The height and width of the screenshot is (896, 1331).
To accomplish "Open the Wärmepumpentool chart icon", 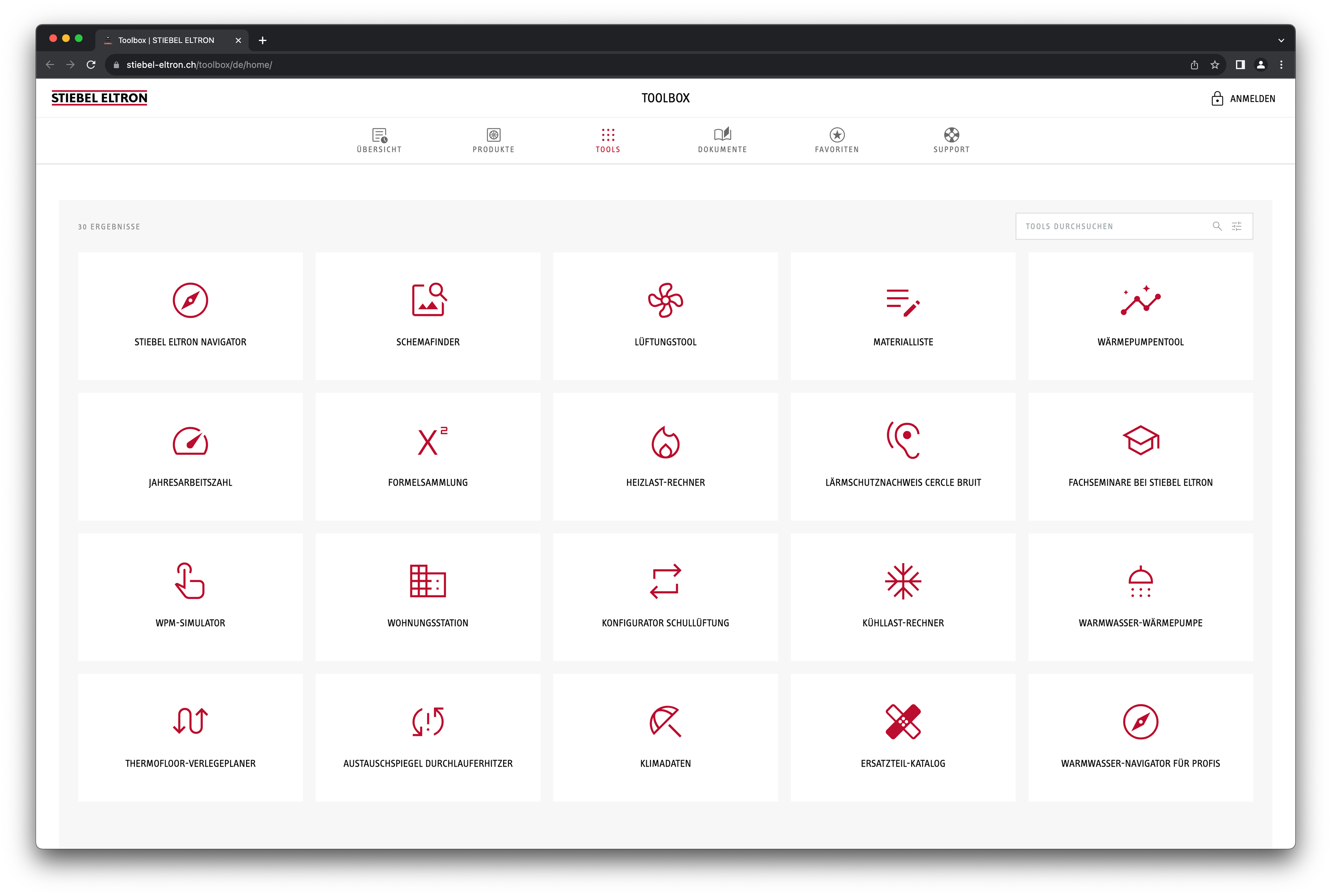I will (1140, 300).
